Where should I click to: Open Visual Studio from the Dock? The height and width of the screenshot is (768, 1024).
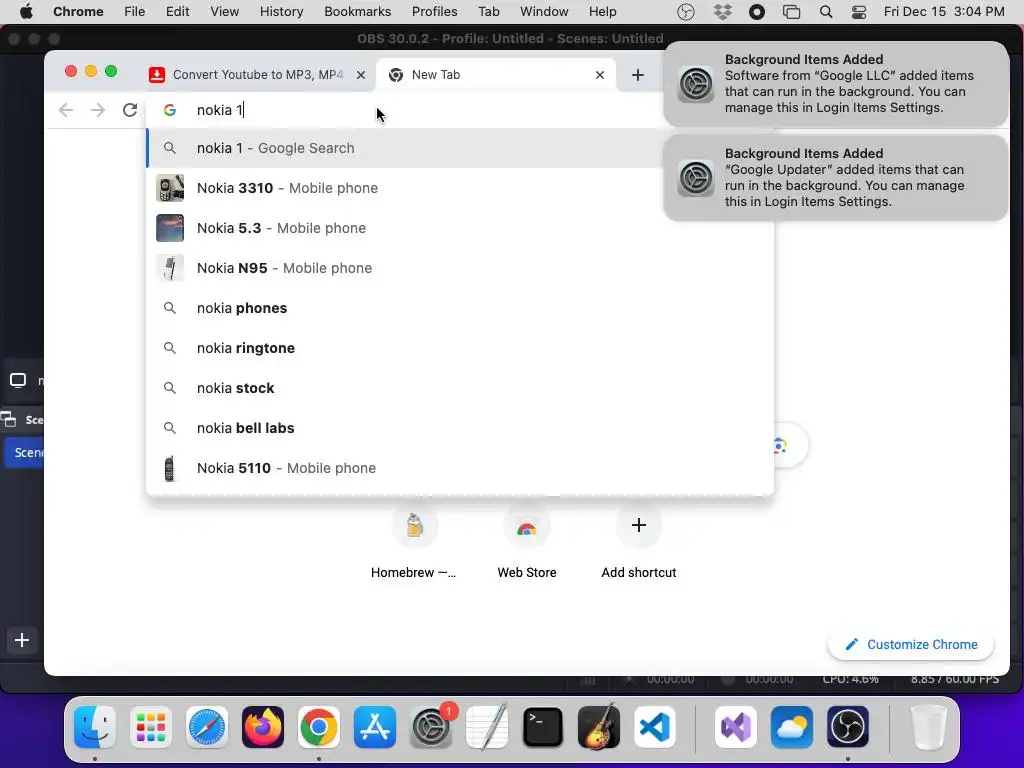(x=736, y=727)
